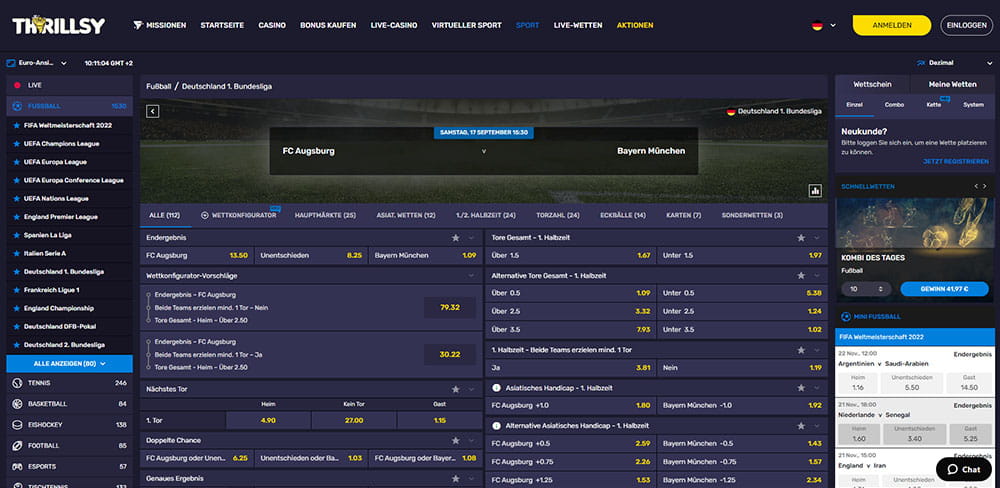Select FC Augsburg 13.50 odds
This screenshot has width=1000, height=488.
click(x=197, y=255)
